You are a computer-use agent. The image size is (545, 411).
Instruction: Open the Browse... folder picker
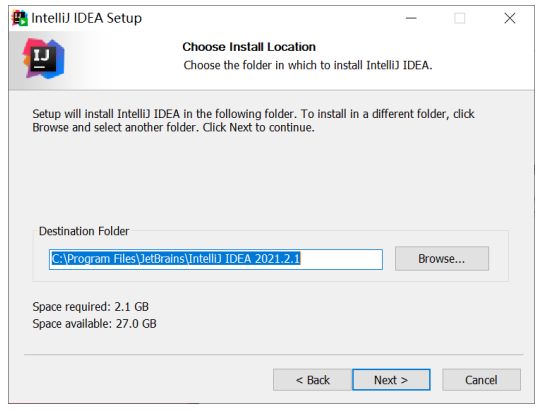441,258
